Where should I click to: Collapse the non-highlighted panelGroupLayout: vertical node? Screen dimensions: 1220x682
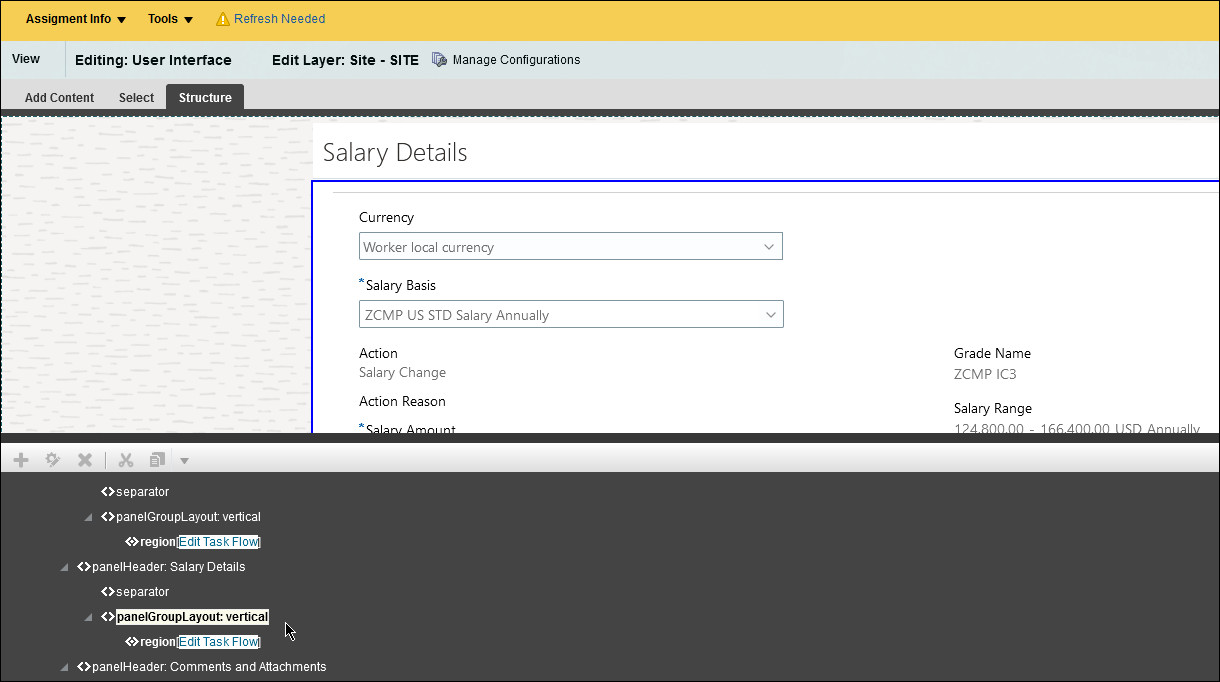tap(89, 517)
